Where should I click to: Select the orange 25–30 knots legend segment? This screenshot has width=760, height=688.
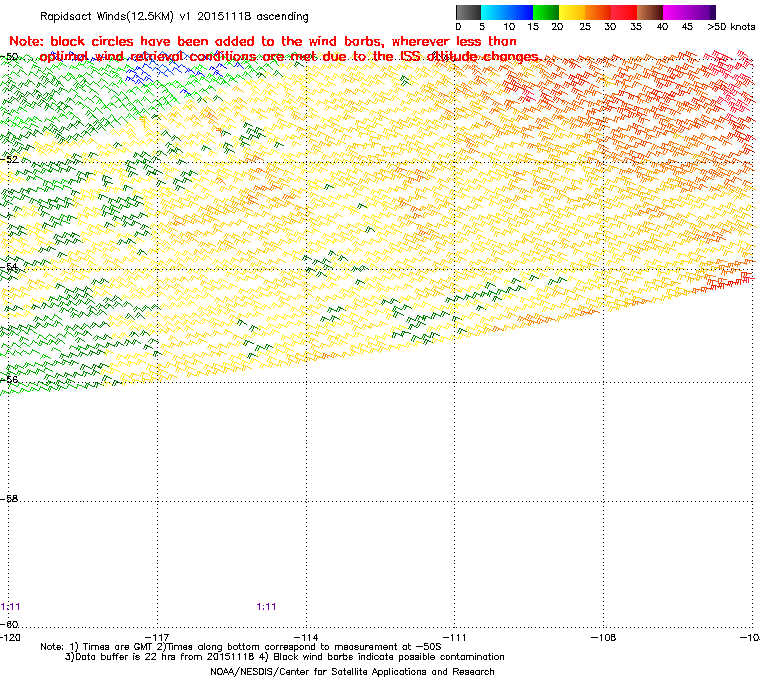(598, 12)
